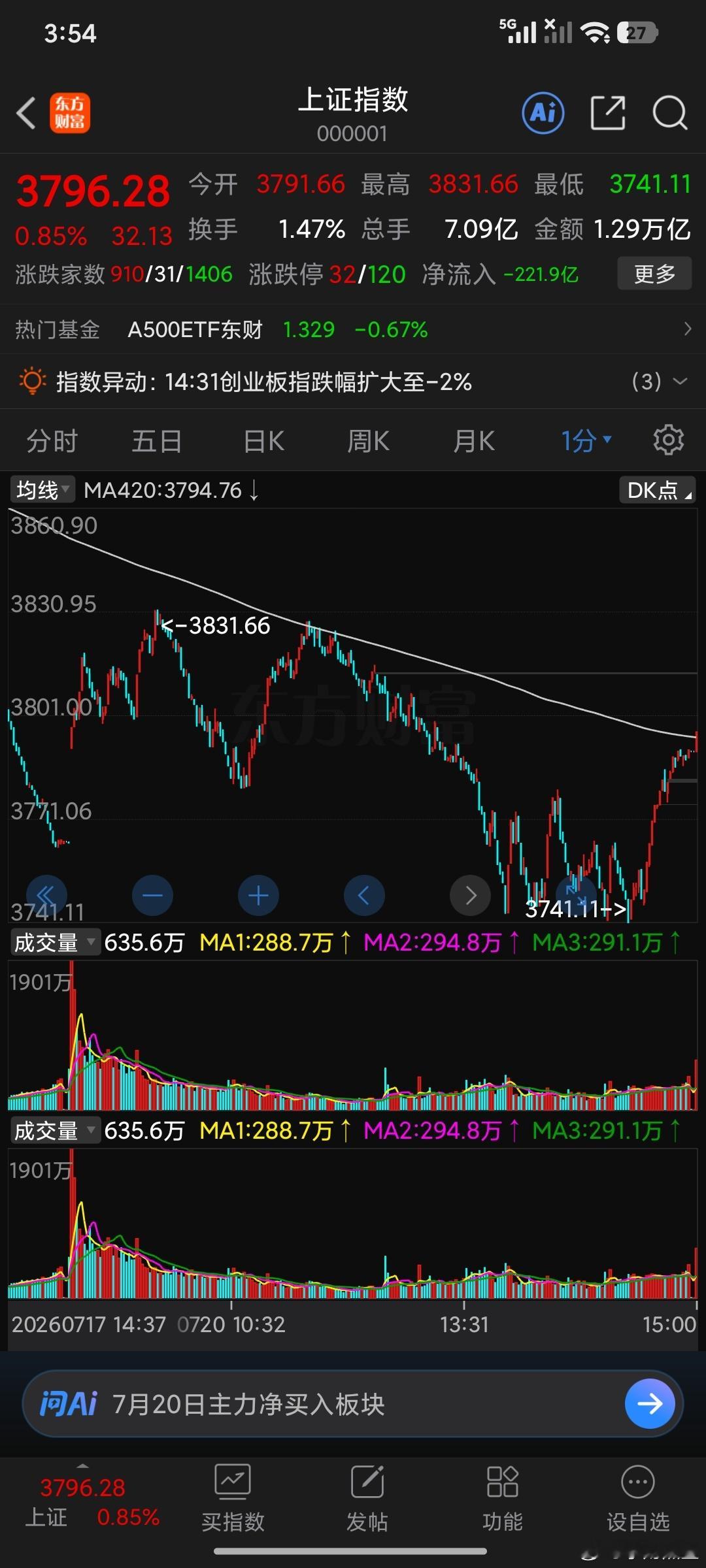Image resolution: width=706 pixels, height=1568 pixels.
Task: Tap the 13:31 time axis label
Action: [464, 1324]
